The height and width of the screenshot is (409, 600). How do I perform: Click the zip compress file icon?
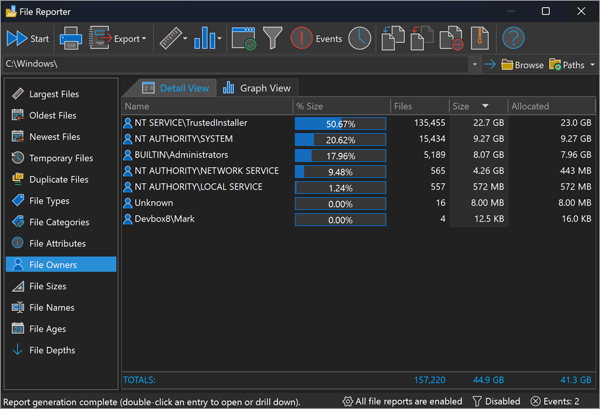[x=480, y=38]
